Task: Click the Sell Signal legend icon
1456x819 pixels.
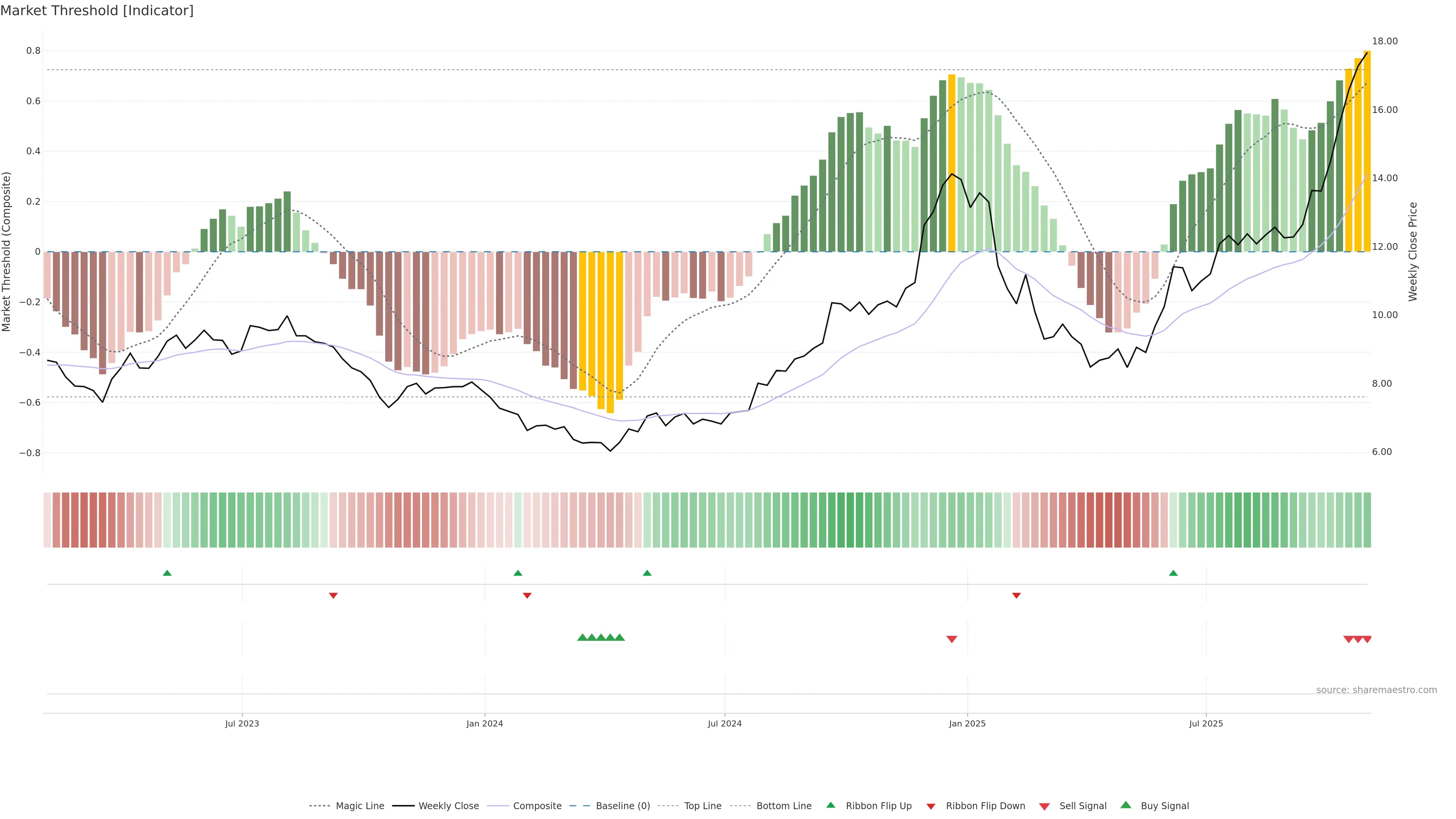Action: pyautogui.click(x=1044, y=806)
